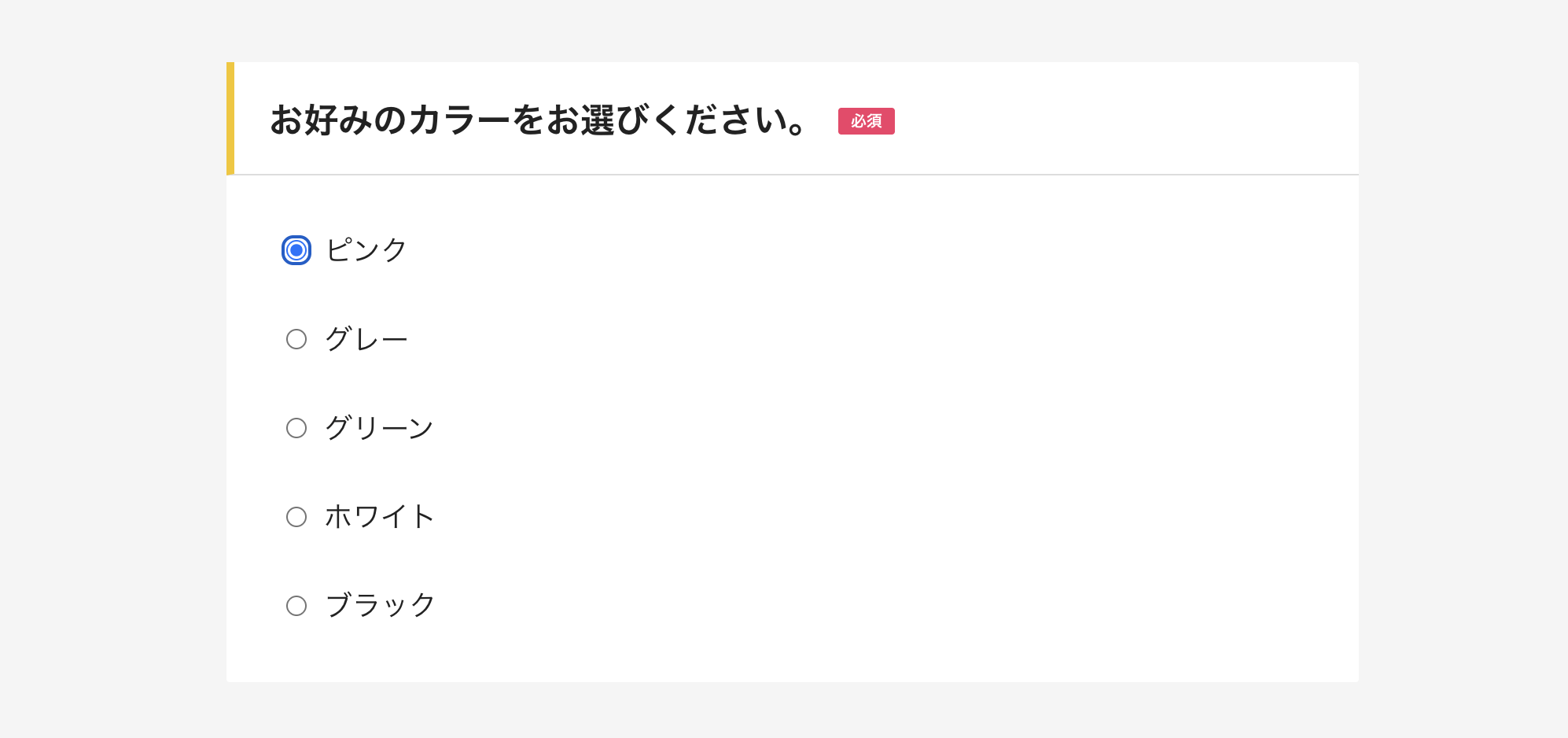Click the グレー text label
The height and width of the screenshot is (738, 1568).
pyautogui.click(x=367, y=338)
